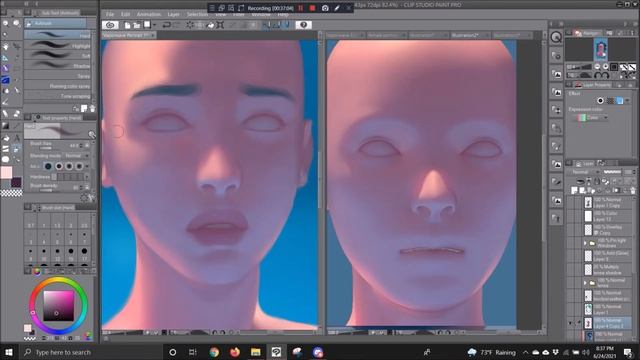Open the anti-aliasing options arrow

pos(87,166)
